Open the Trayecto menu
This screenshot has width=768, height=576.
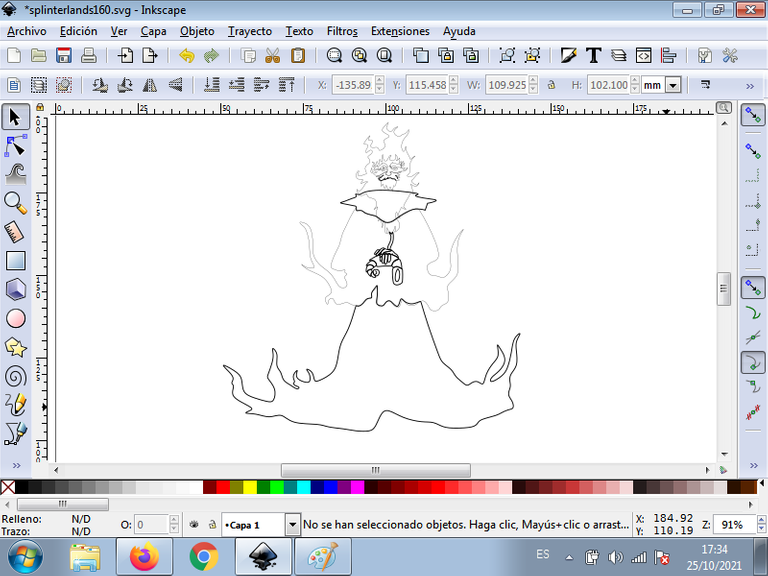(250, 31)
